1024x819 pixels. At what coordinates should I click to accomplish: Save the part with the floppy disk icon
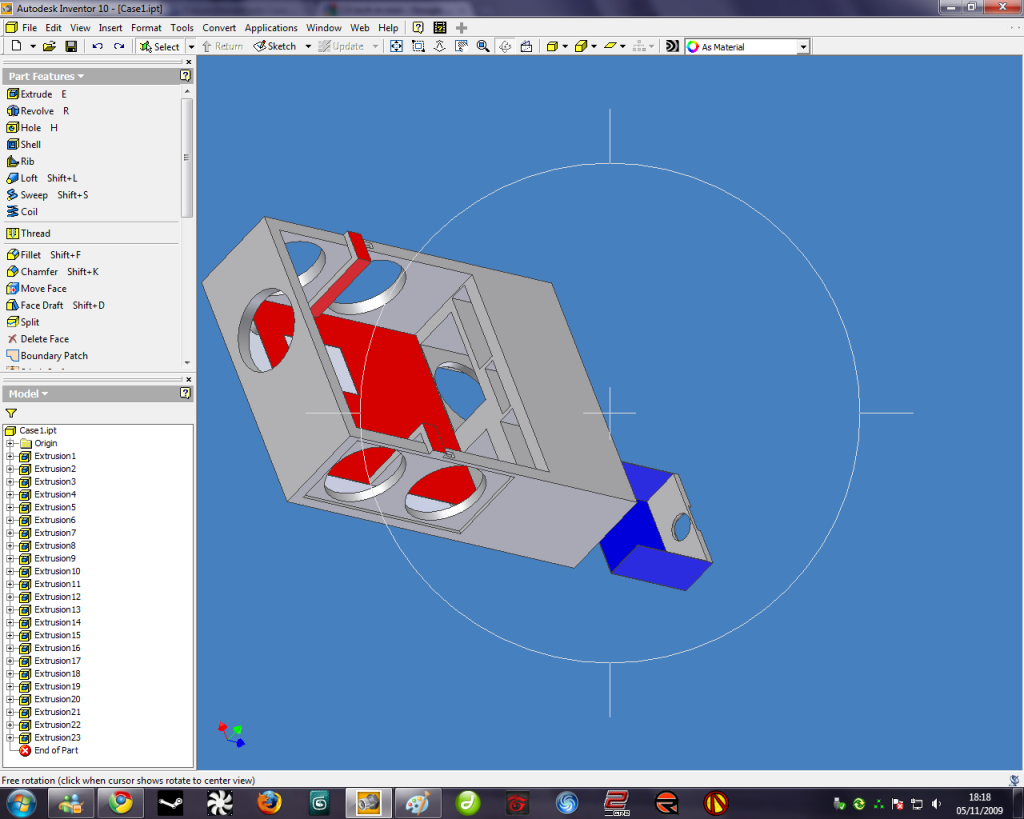pos(71,46)
